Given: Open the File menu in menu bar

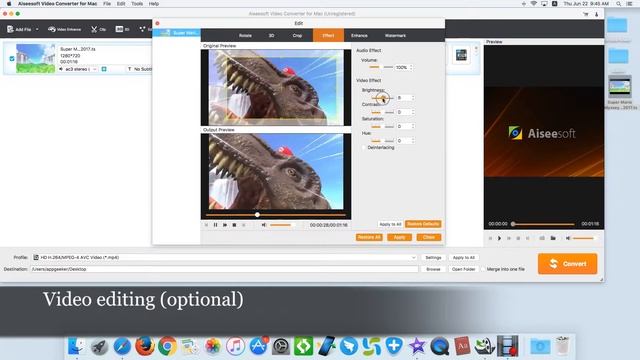Looking at the screenshot, I should (107, 4).
